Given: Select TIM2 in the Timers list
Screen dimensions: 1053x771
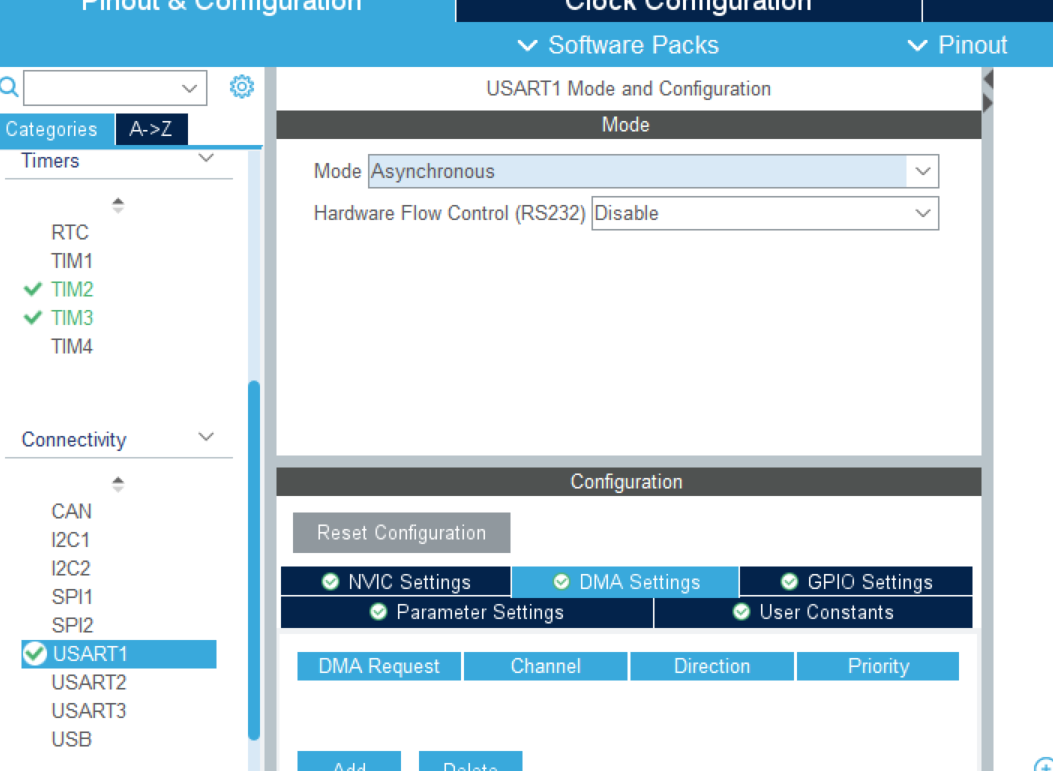Looking at the screenshot, I should point(72,289).
